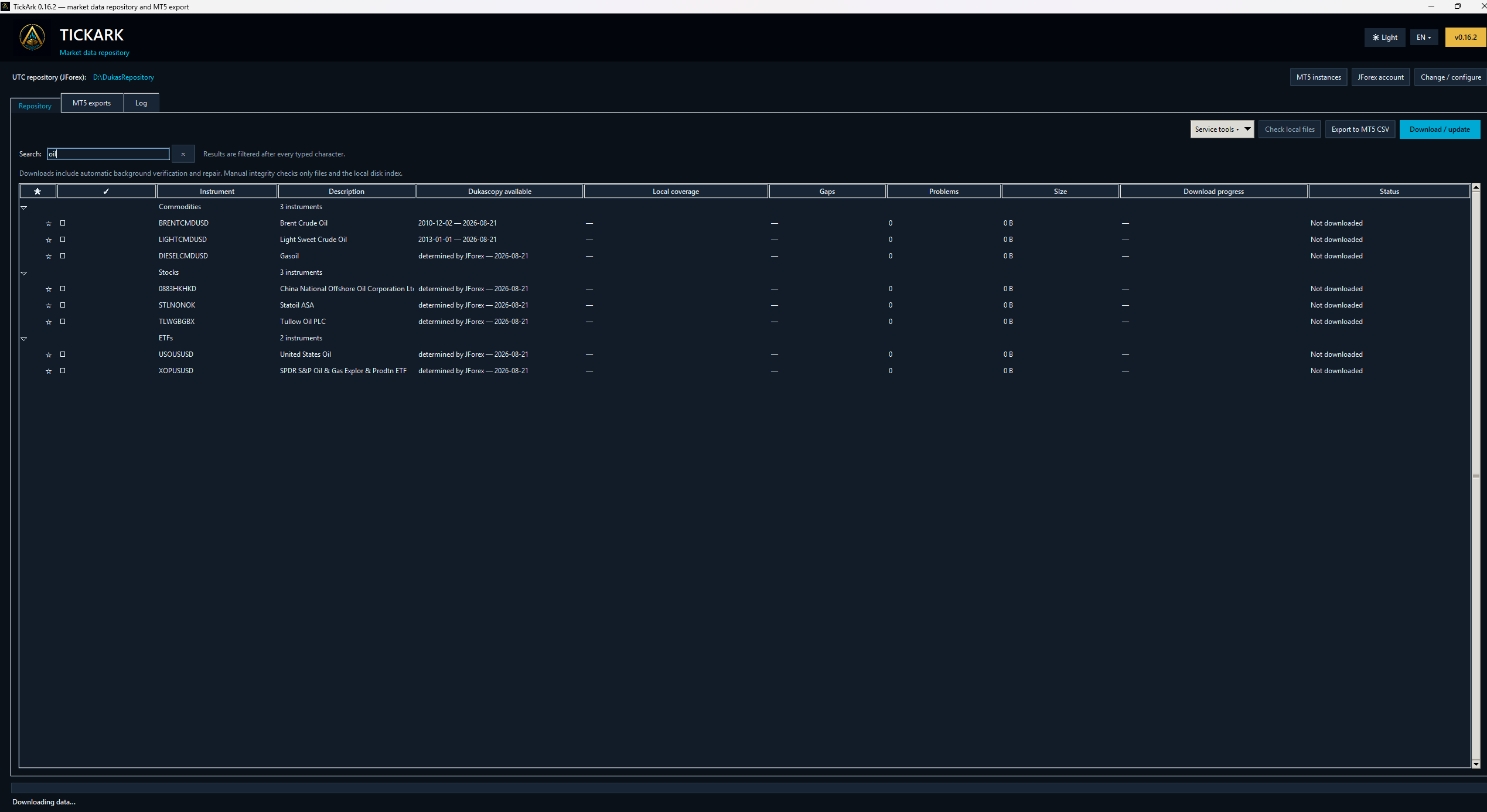Screen dimensions: 1487x812
Task: Favorite the USOUSUSD ETF
Action: coord(49,354)
